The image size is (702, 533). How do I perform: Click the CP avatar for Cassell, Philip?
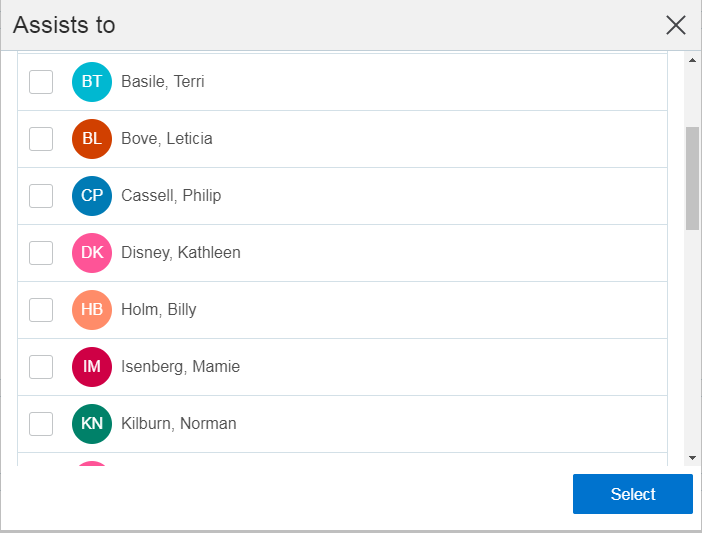pyautogui.click(x=92, y=196)
